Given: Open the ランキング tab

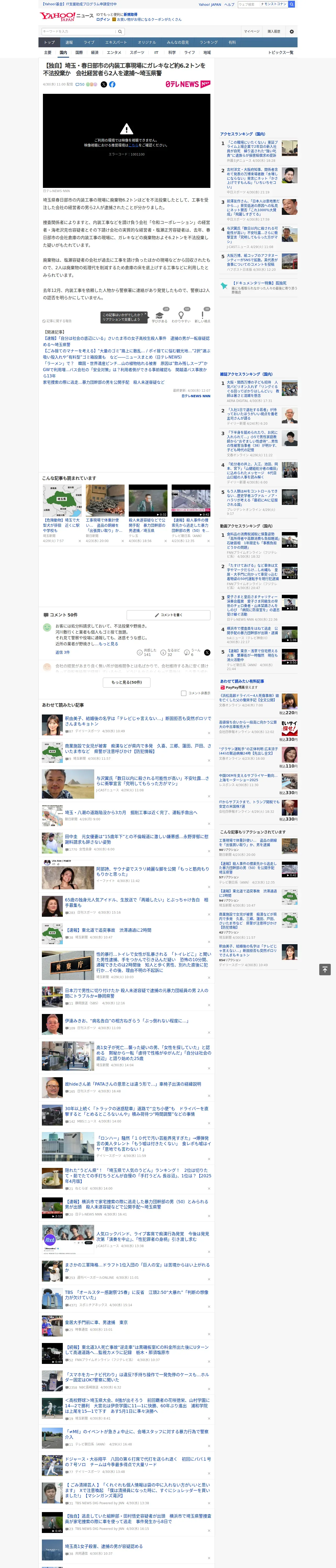Looking at the screenshot, I should pyautogui.click(x=209, y=43).
